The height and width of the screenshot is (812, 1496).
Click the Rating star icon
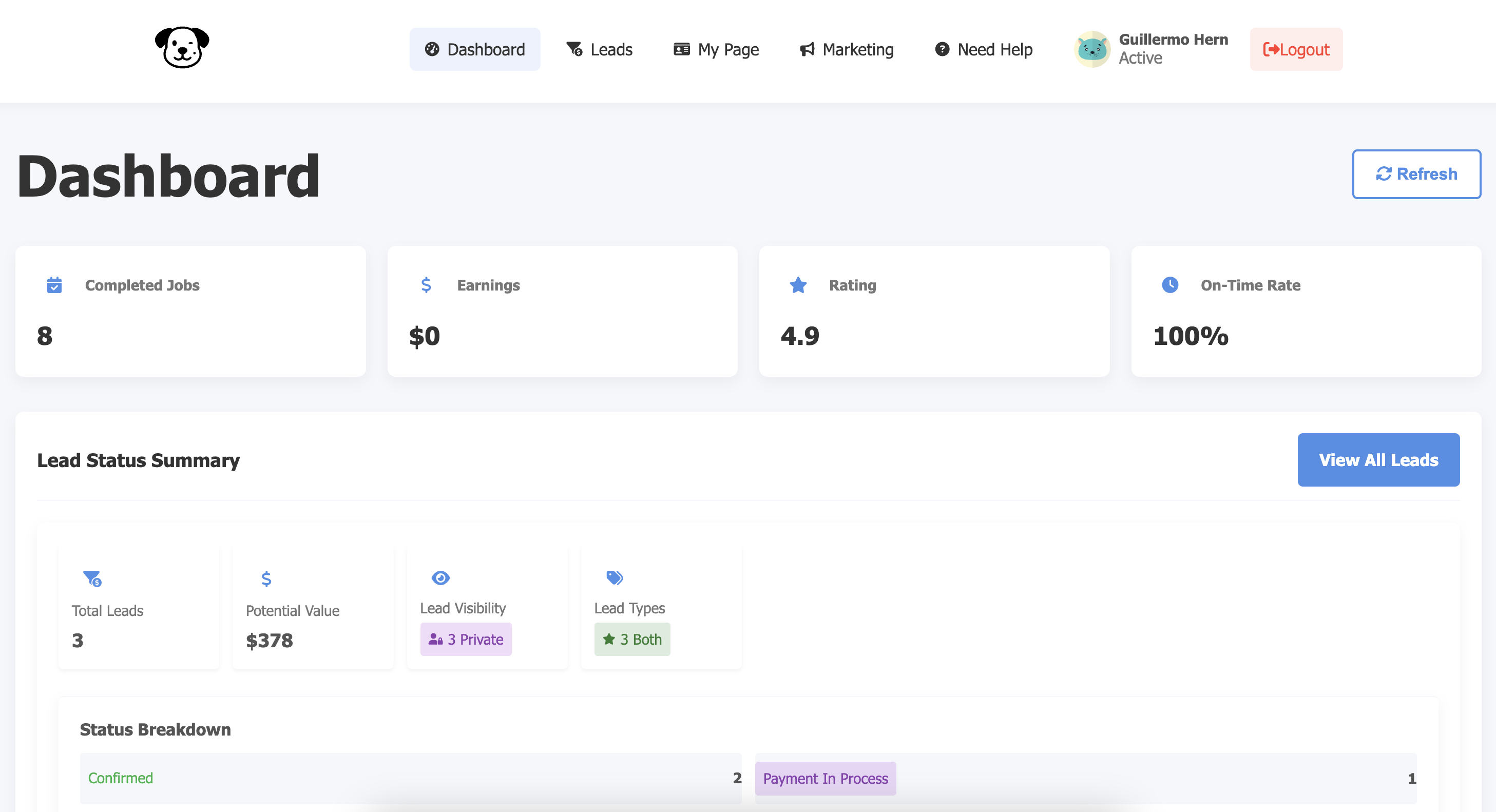[798, 285]
